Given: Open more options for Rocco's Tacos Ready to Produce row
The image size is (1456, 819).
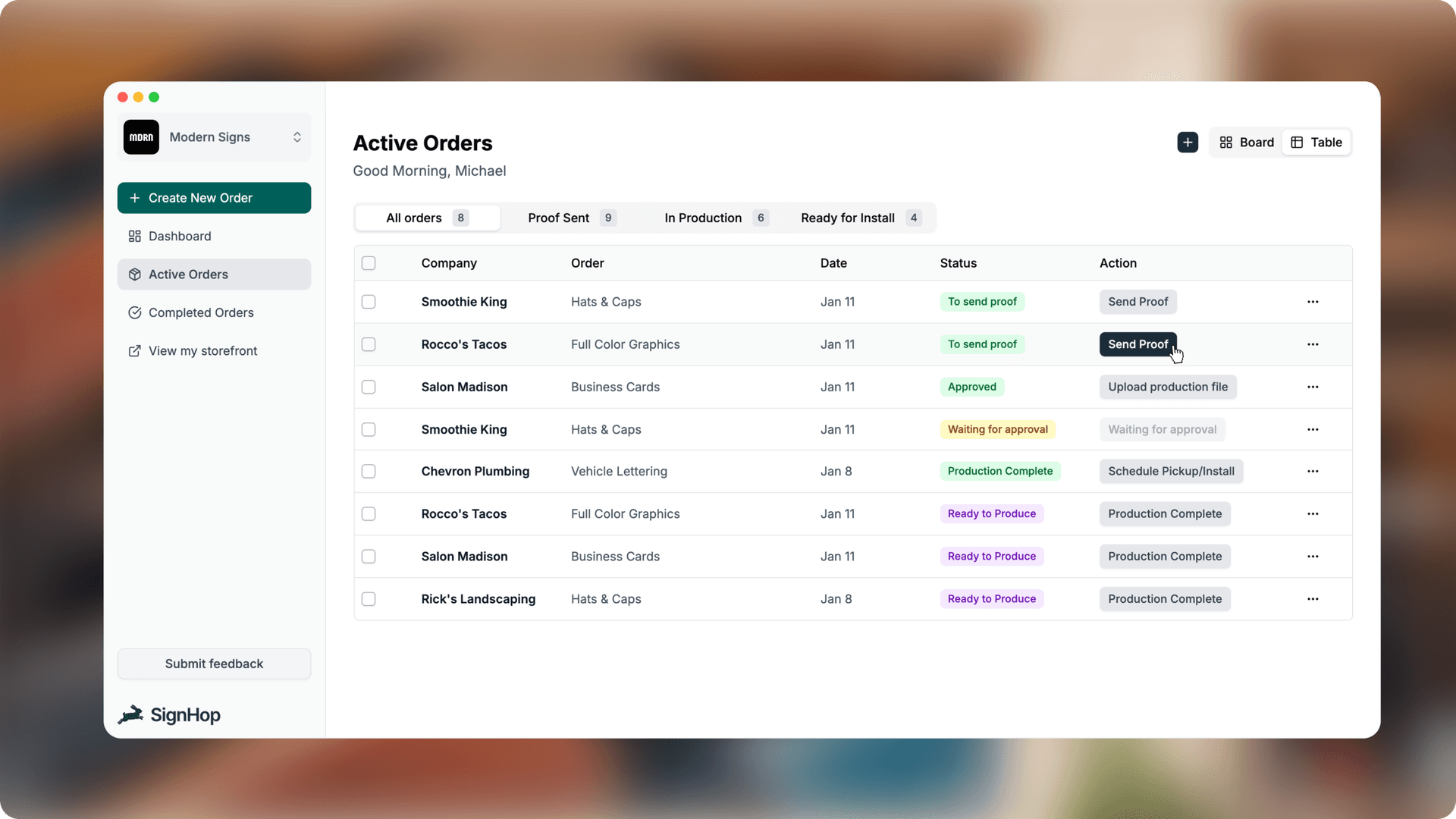Looking at the screenshot, I should [x=1313, y=513].
